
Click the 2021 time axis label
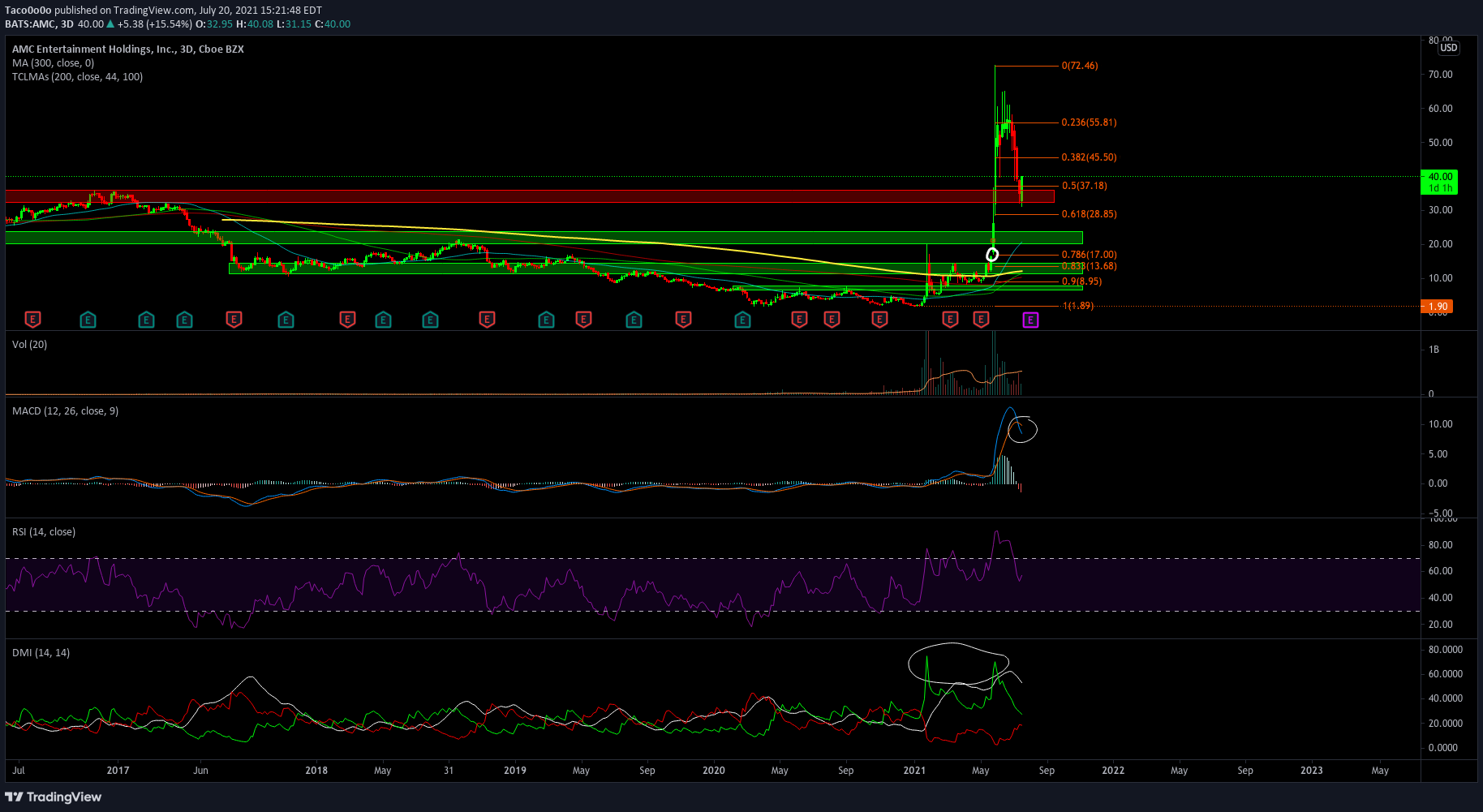pos(914,771)
